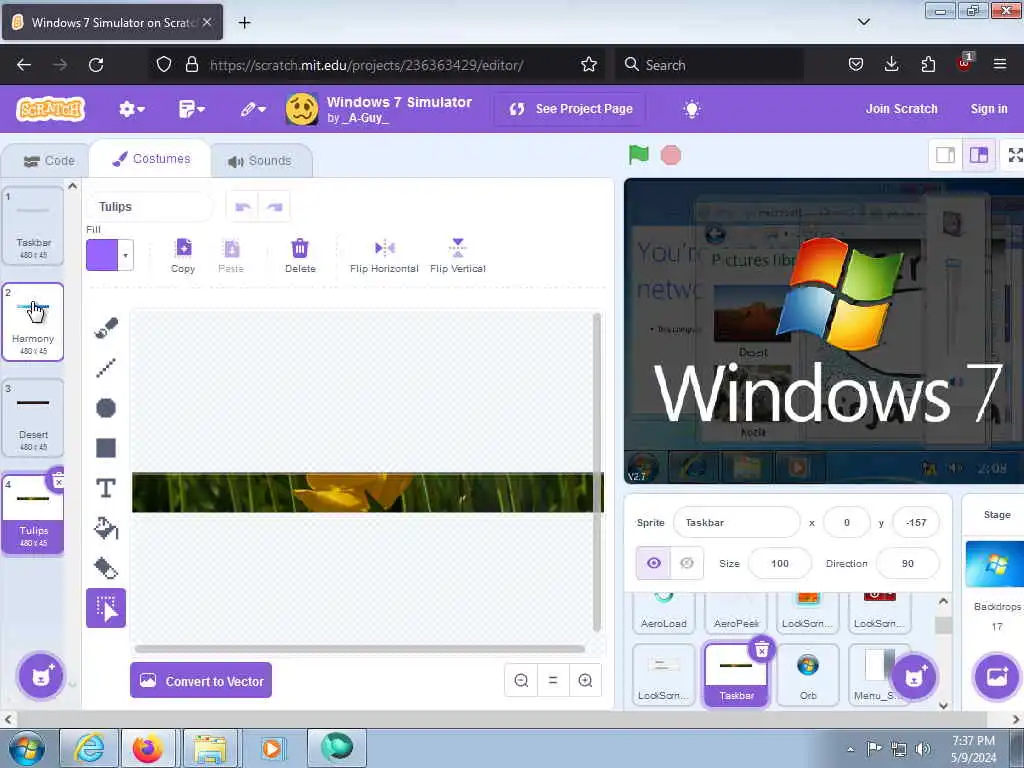Switch to small stage layout
This screenshot has height=768, width=1024.
point(945,155)
